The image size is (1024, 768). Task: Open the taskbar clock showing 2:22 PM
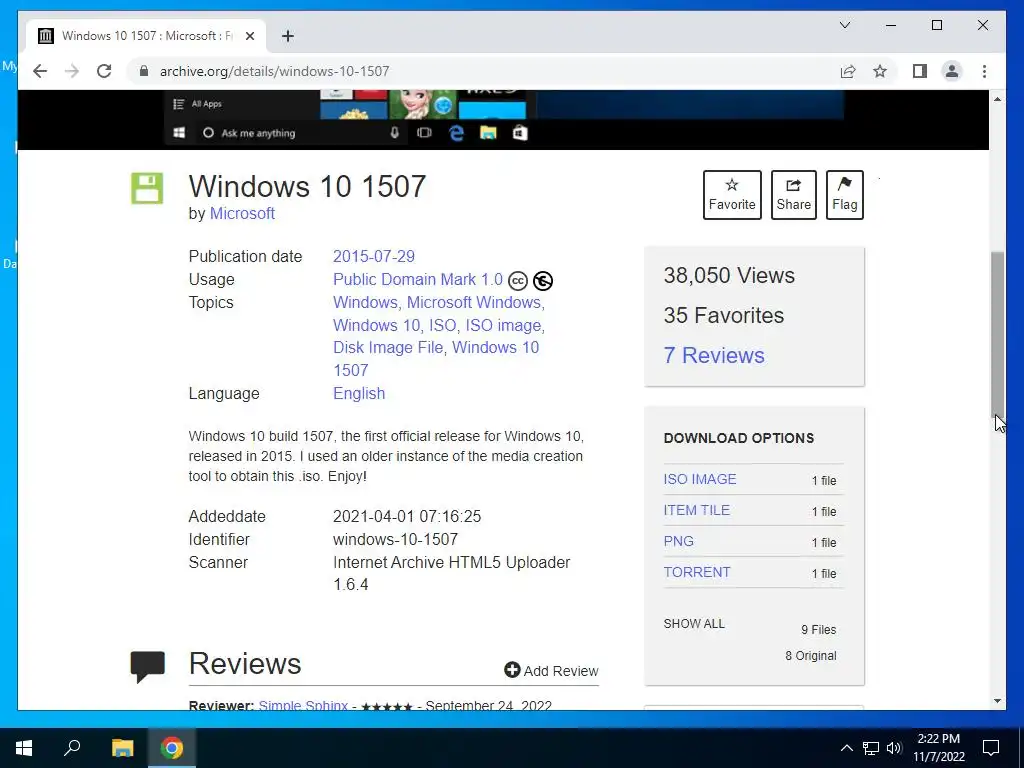(x=938, y=748)
